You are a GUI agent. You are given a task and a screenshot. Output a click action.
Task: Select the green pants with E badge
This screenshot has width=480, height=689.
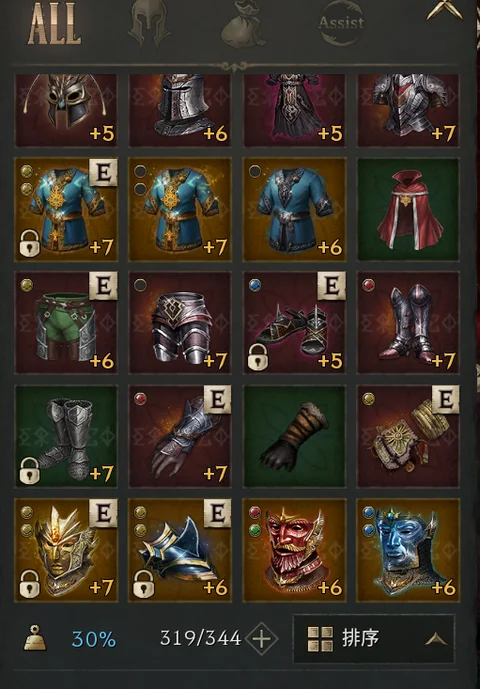[x=66, y=323]
